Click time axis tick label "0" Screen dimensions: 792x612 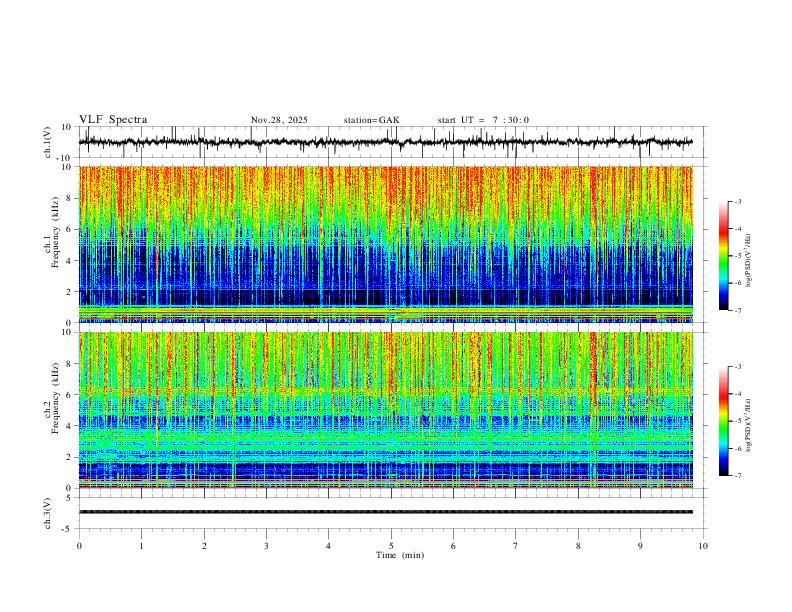click(x=79, y=546)
